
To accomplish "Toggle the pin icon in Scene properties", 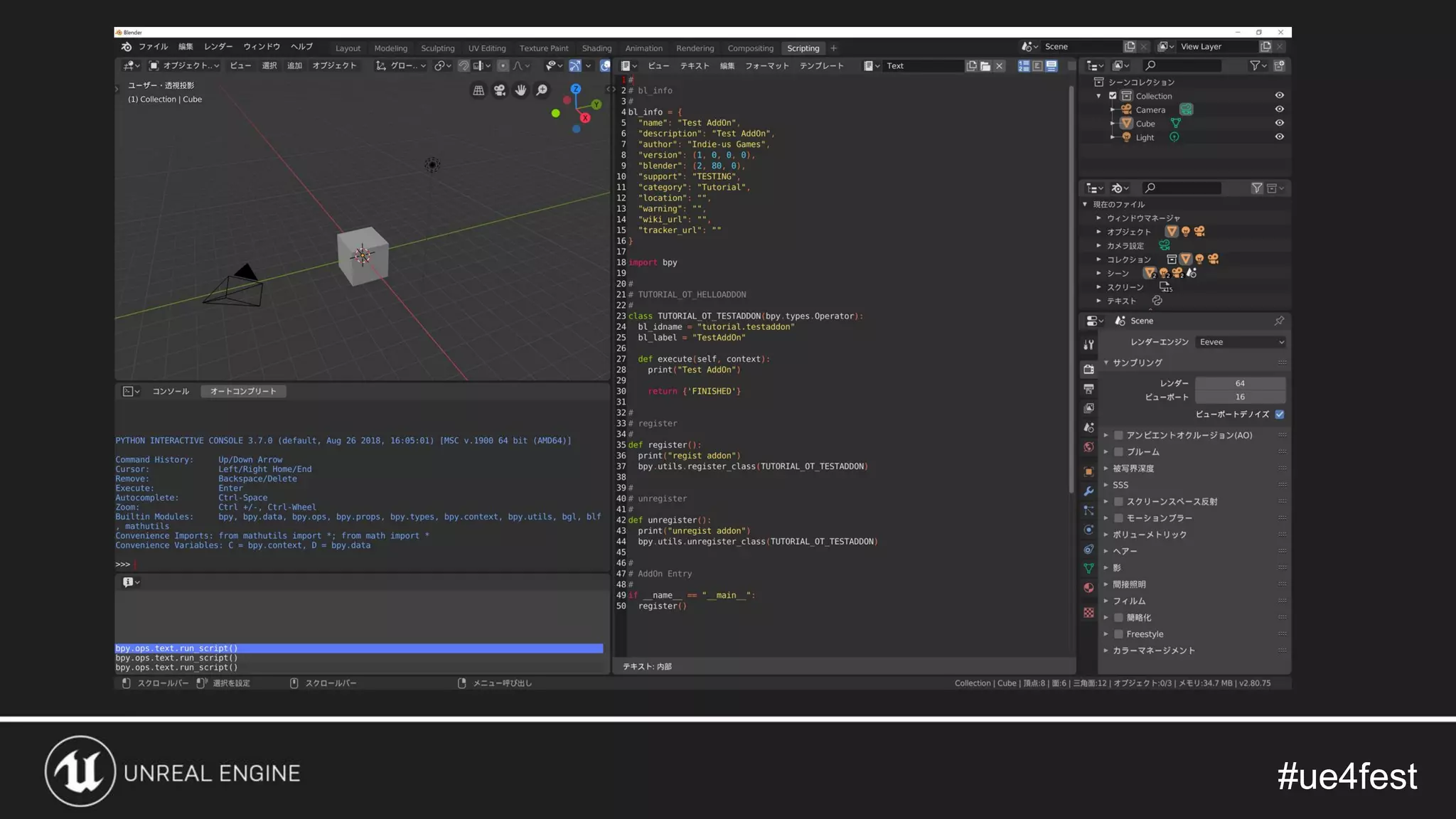I will [x=1279, y=321].
